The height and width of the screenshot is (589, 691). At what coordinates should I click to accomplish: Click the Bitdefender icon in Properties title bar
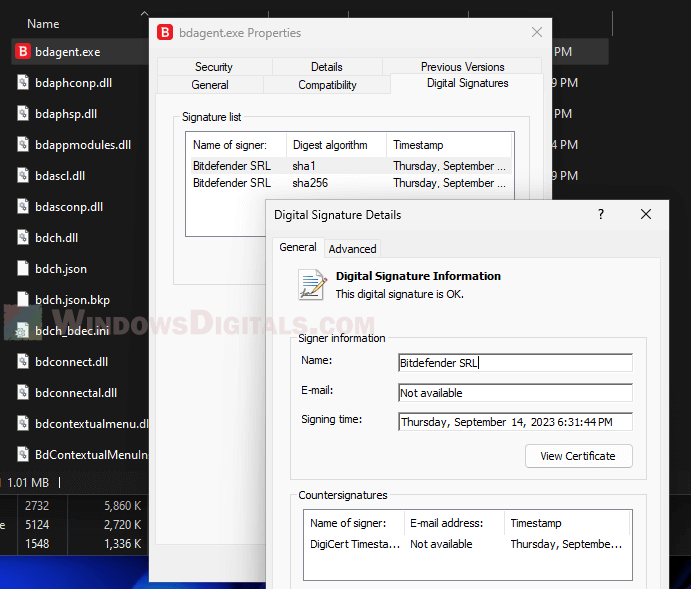click(165, 33)
